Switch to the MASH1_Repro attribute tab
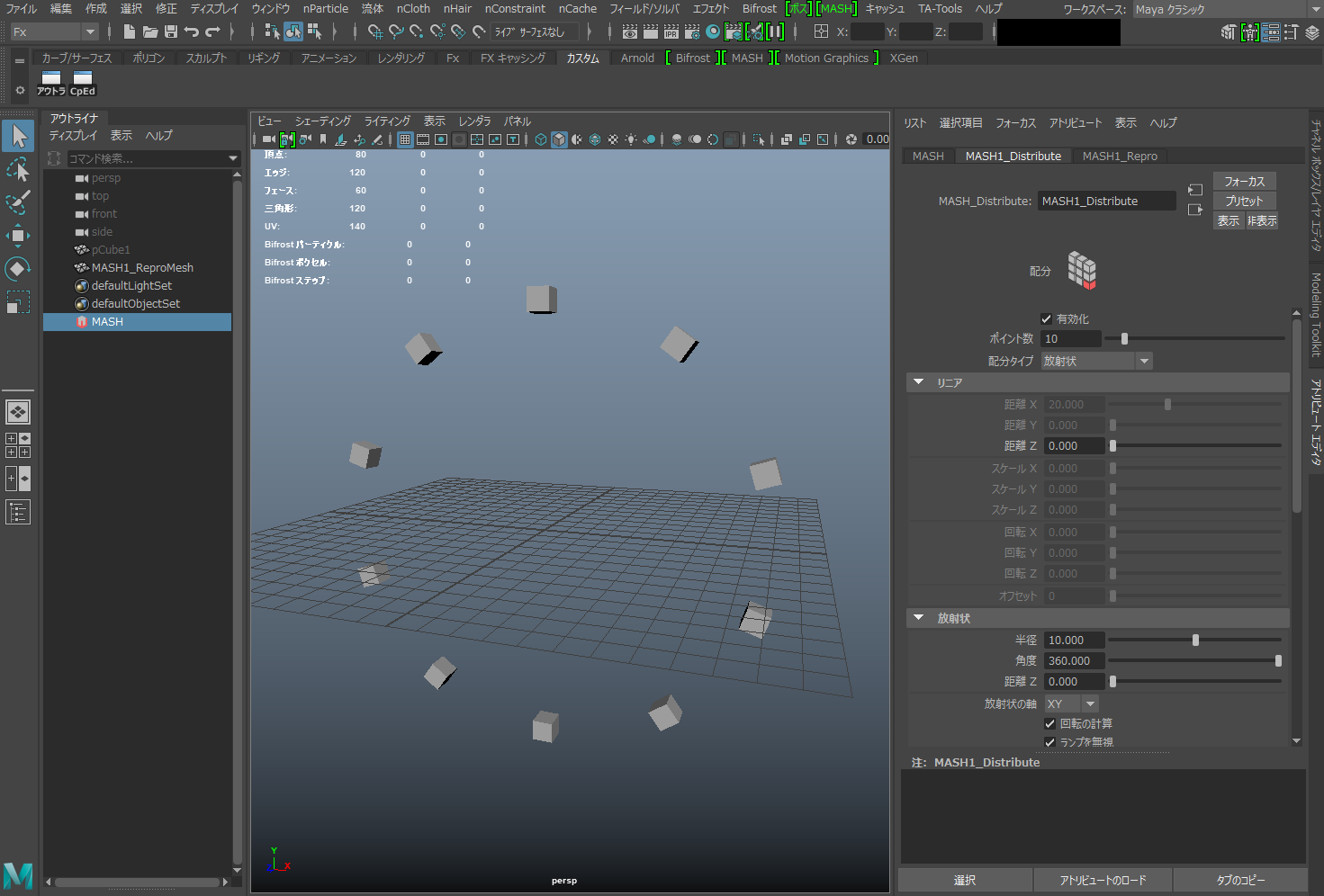 [x=1120, y=156]
